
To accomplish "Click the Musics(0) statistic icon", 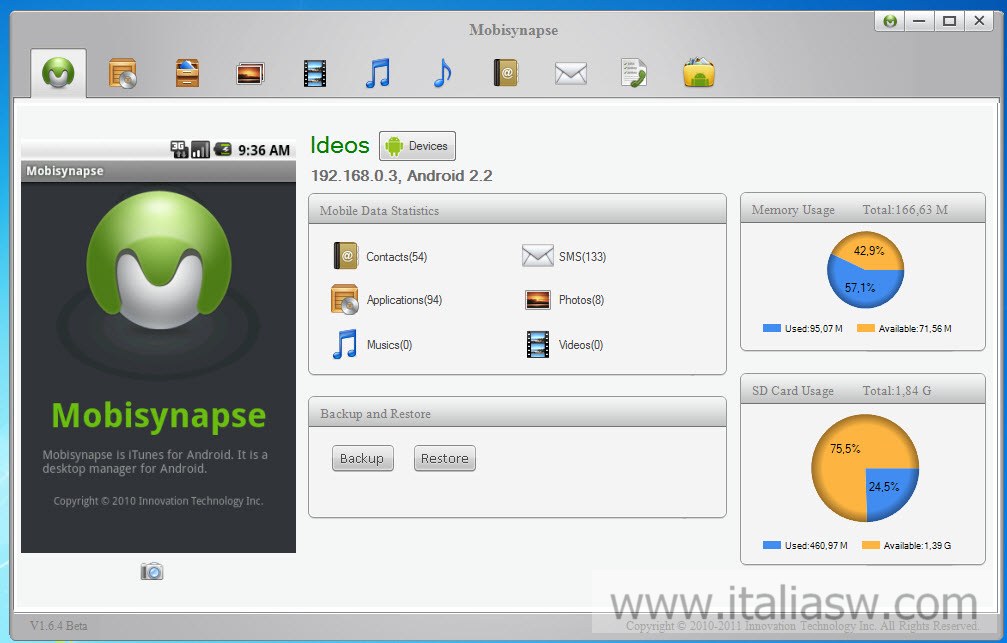I will 345,344.
